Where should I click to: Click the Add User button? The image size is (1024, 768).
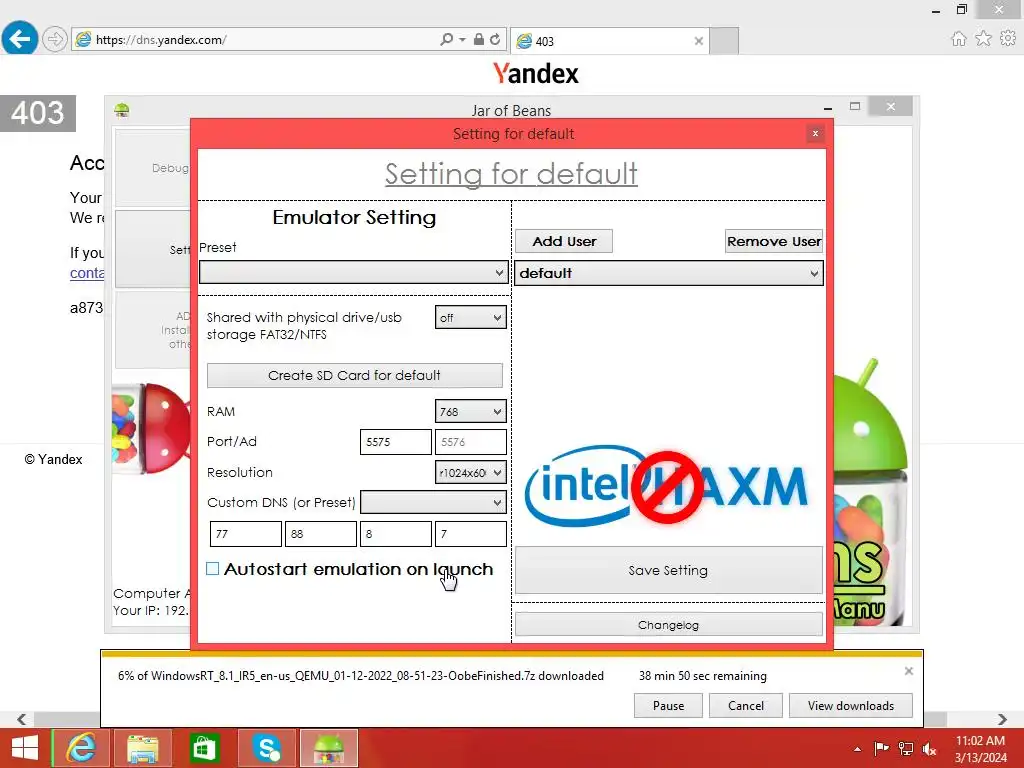pos(564,241)
